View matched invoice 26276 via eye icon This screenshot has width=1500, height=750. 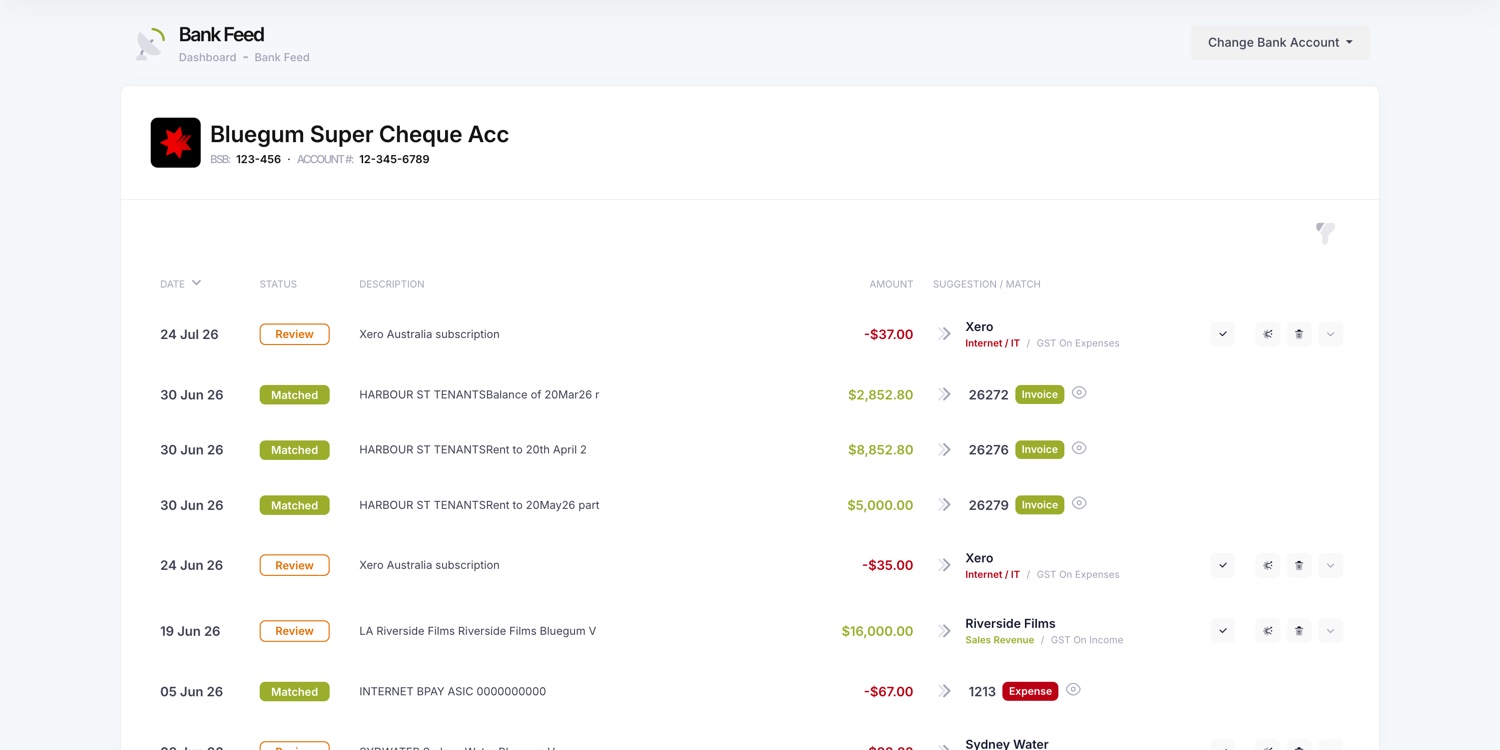point(1079,448)
